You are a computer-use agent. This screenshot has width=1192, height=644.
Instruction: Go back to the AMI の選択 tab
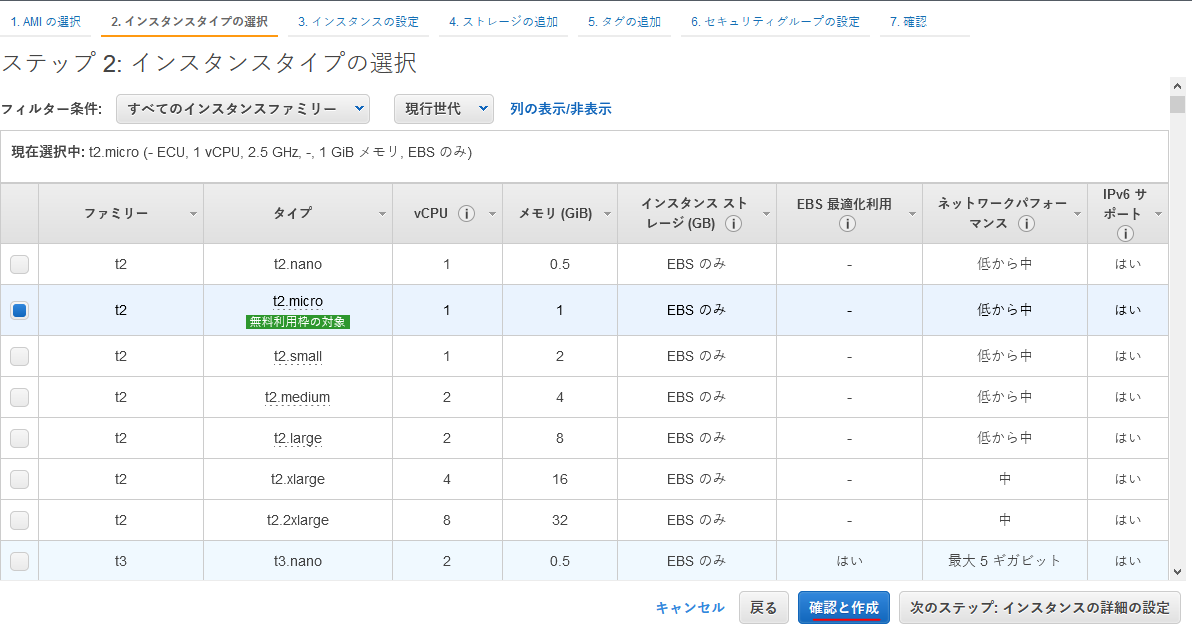(45, 20)
